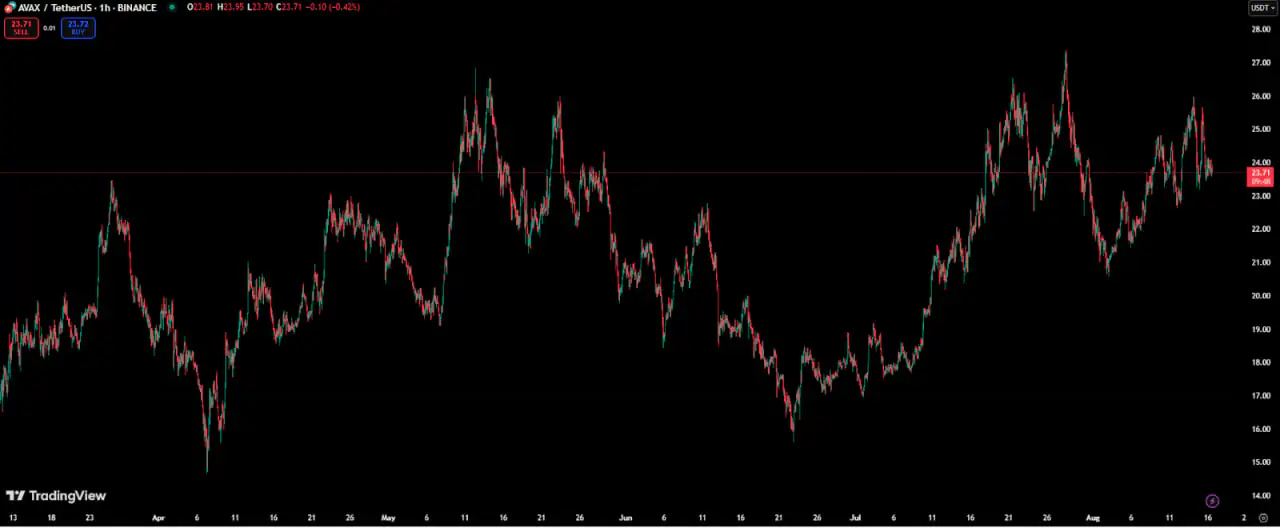The width and height of the screenshot is (1280, 528).
Task: Click the Aug label on time axis
Action: click(x=1093, y=518)
